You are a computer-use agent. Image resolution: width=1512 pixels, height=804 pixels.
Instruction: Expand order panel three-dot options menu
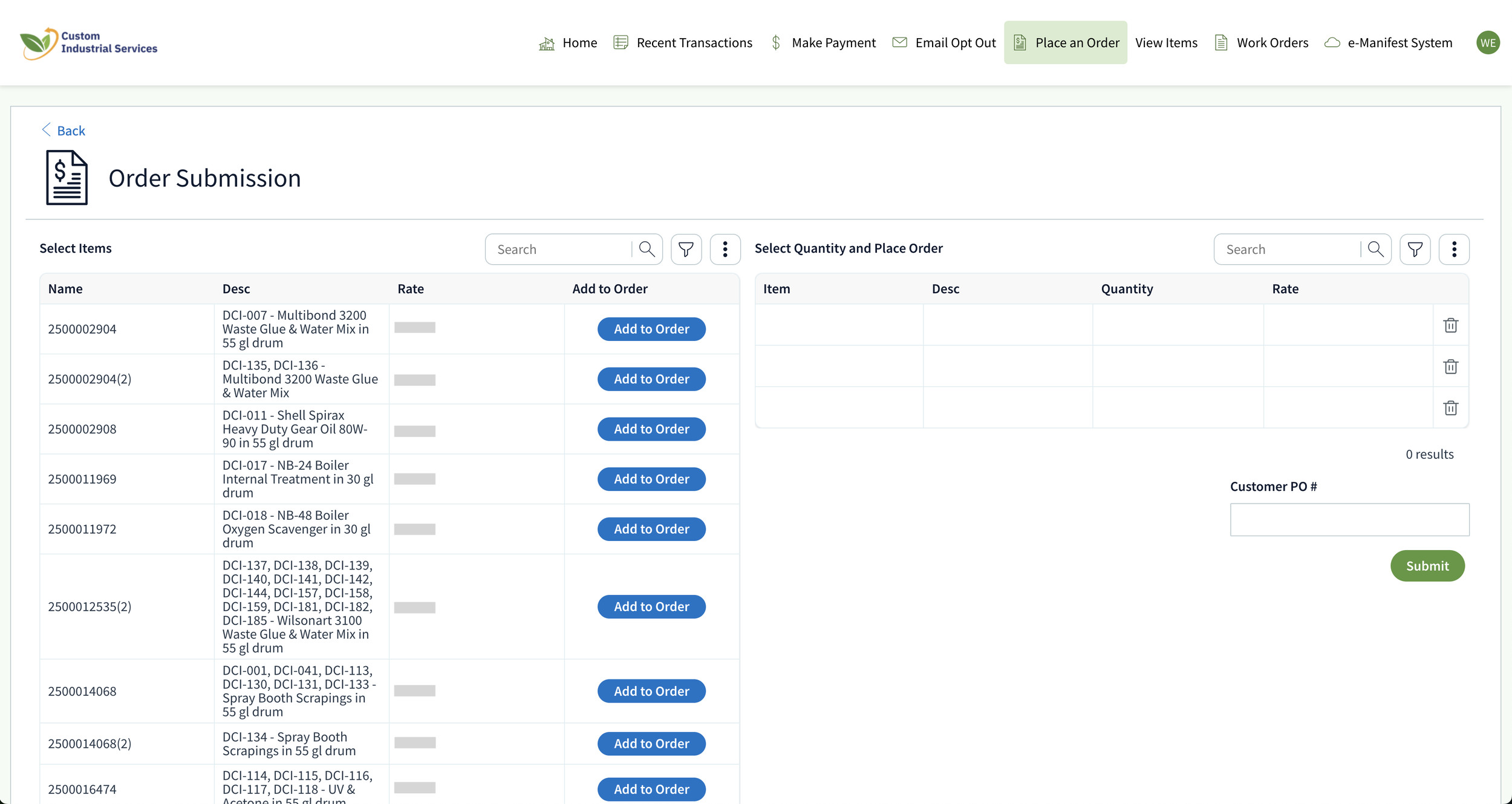pyautogui.click(x=1454, y=249)
